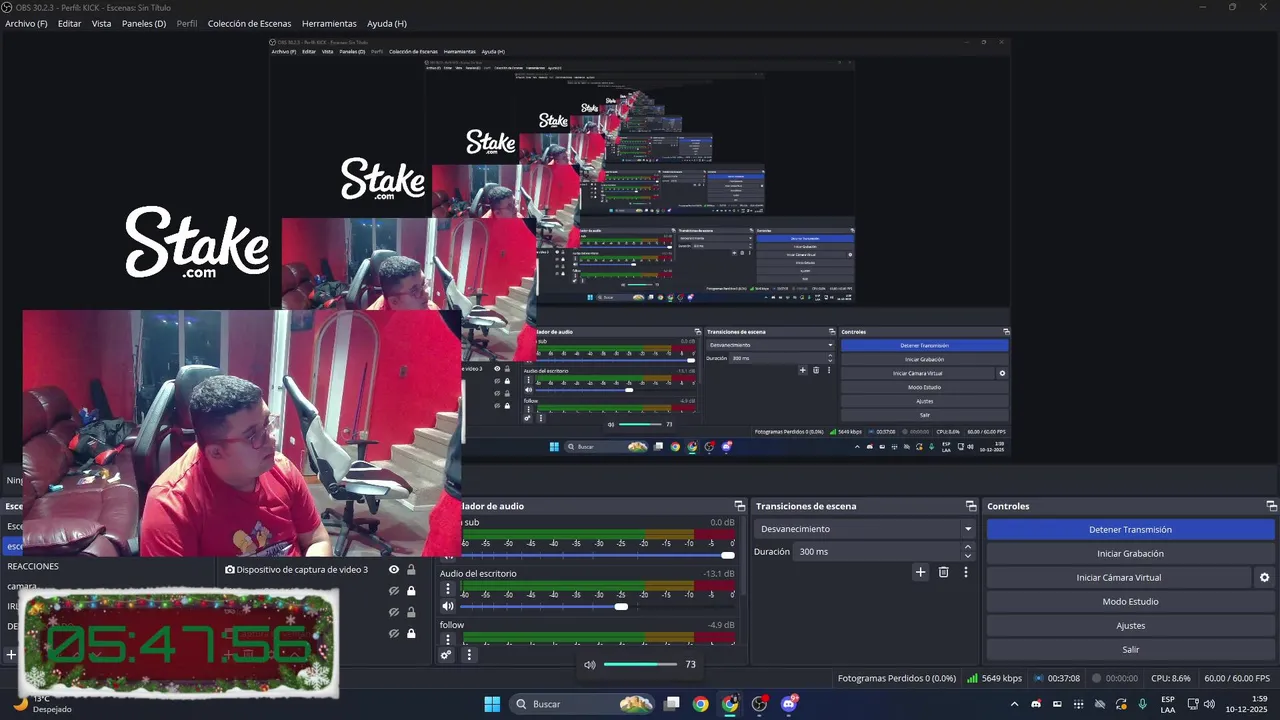The image size is (1280, 720).
Task: Click the recording time 00:00:00 status
Action: point(1115,678)
